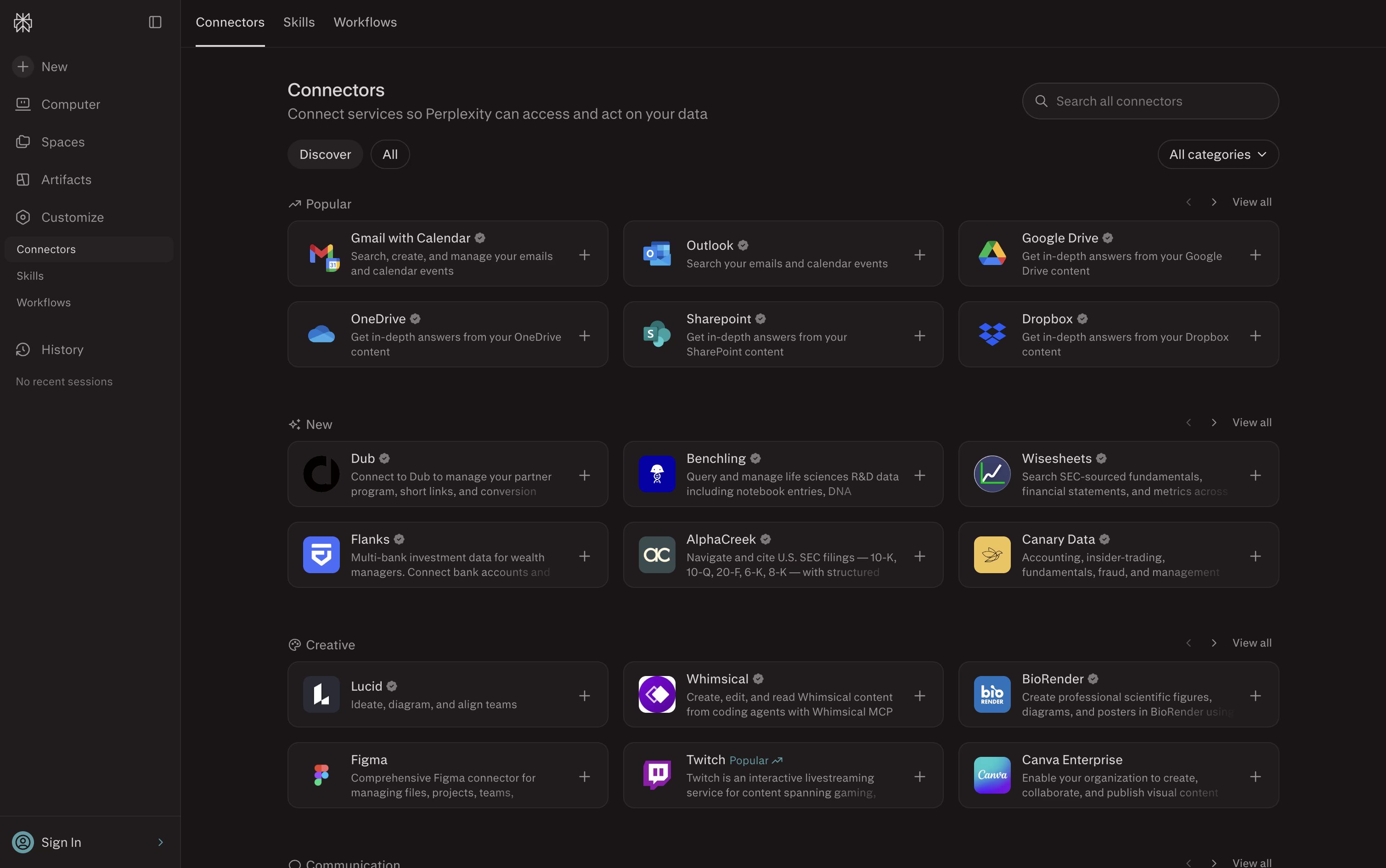Focus the Search all connectors field

[x=1150, y=101]
